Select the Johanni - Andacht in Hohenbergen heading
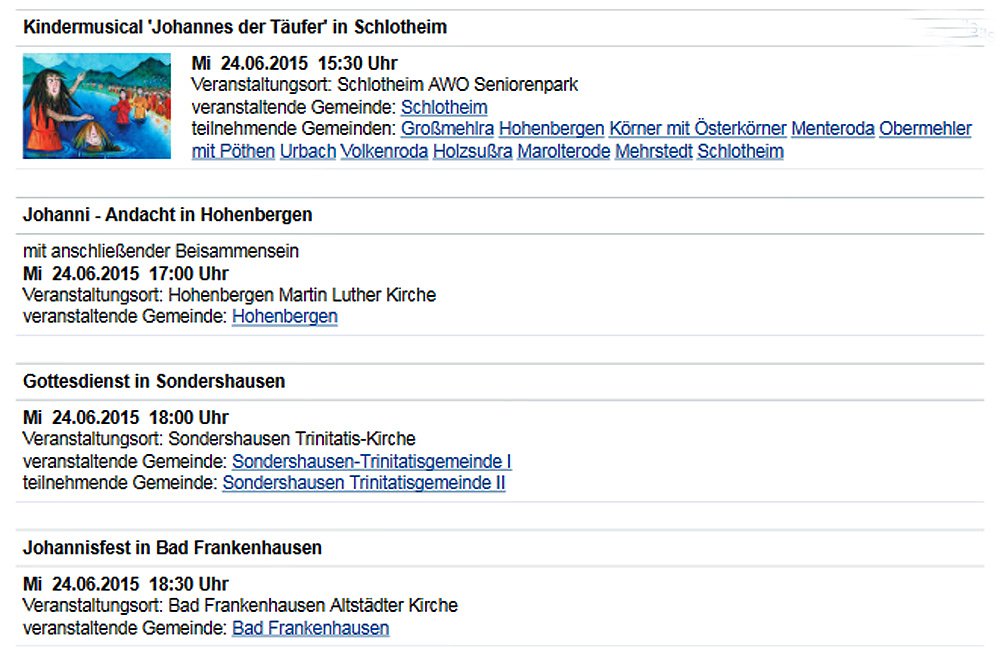 tap(168, 215)
